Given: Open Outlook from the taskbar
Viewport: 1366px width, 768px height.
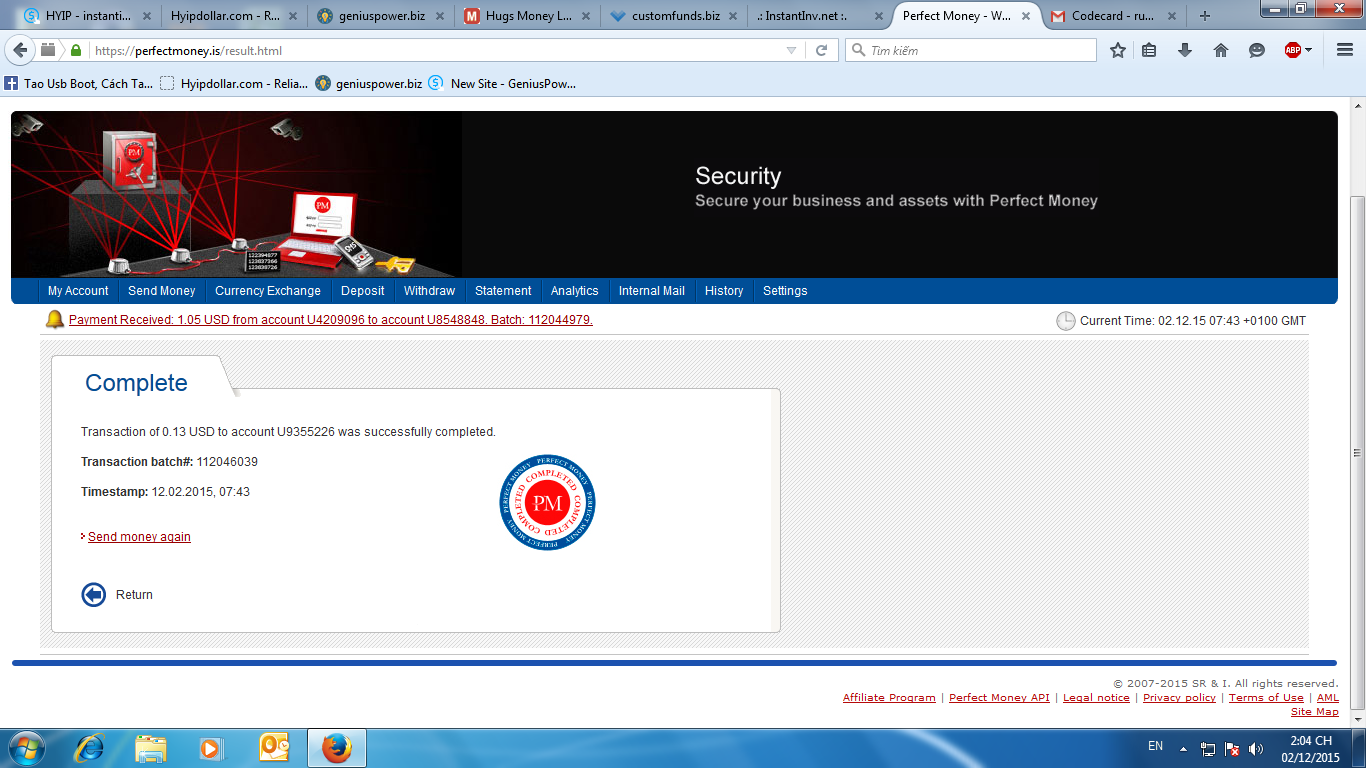Looking at the screenshot, I should (273, 748).
